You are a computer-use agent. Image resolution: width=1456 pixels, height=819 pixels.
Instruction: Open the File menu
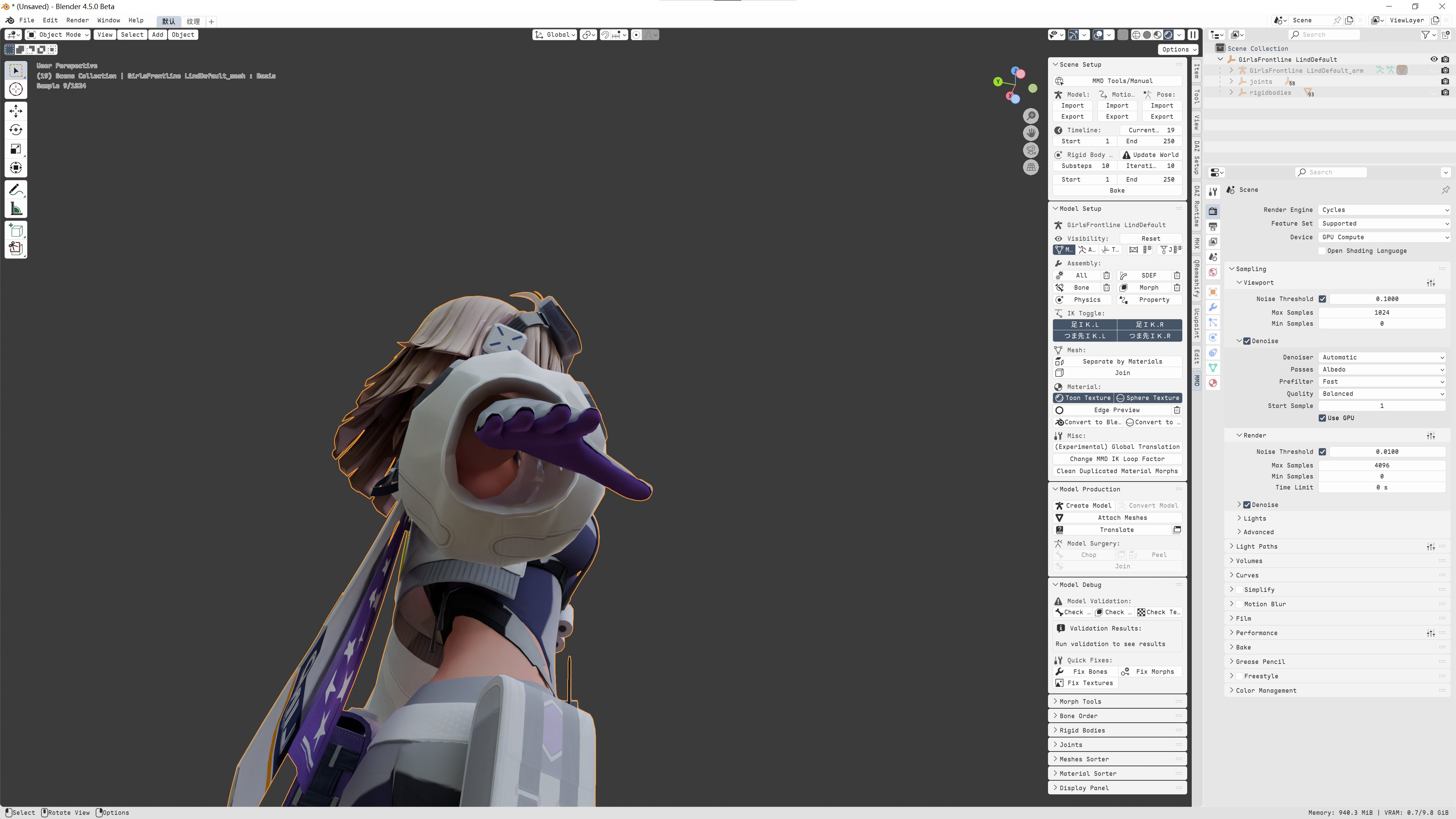point(27,20)
